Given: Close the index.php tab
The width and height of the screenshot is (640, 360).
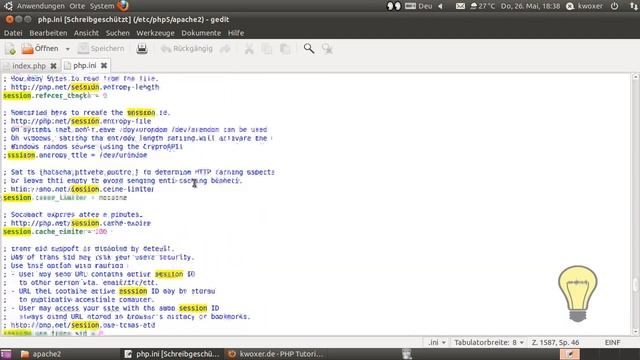Looking at the screenshot, I should (53, 66).
